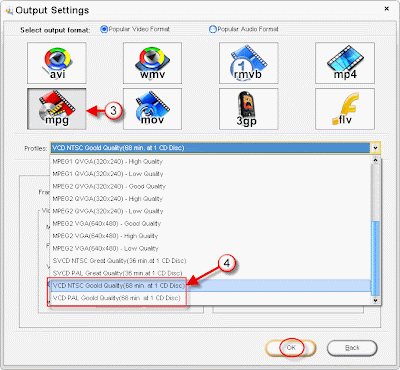Click the profile list scroll down arrow

click(375, 300)
